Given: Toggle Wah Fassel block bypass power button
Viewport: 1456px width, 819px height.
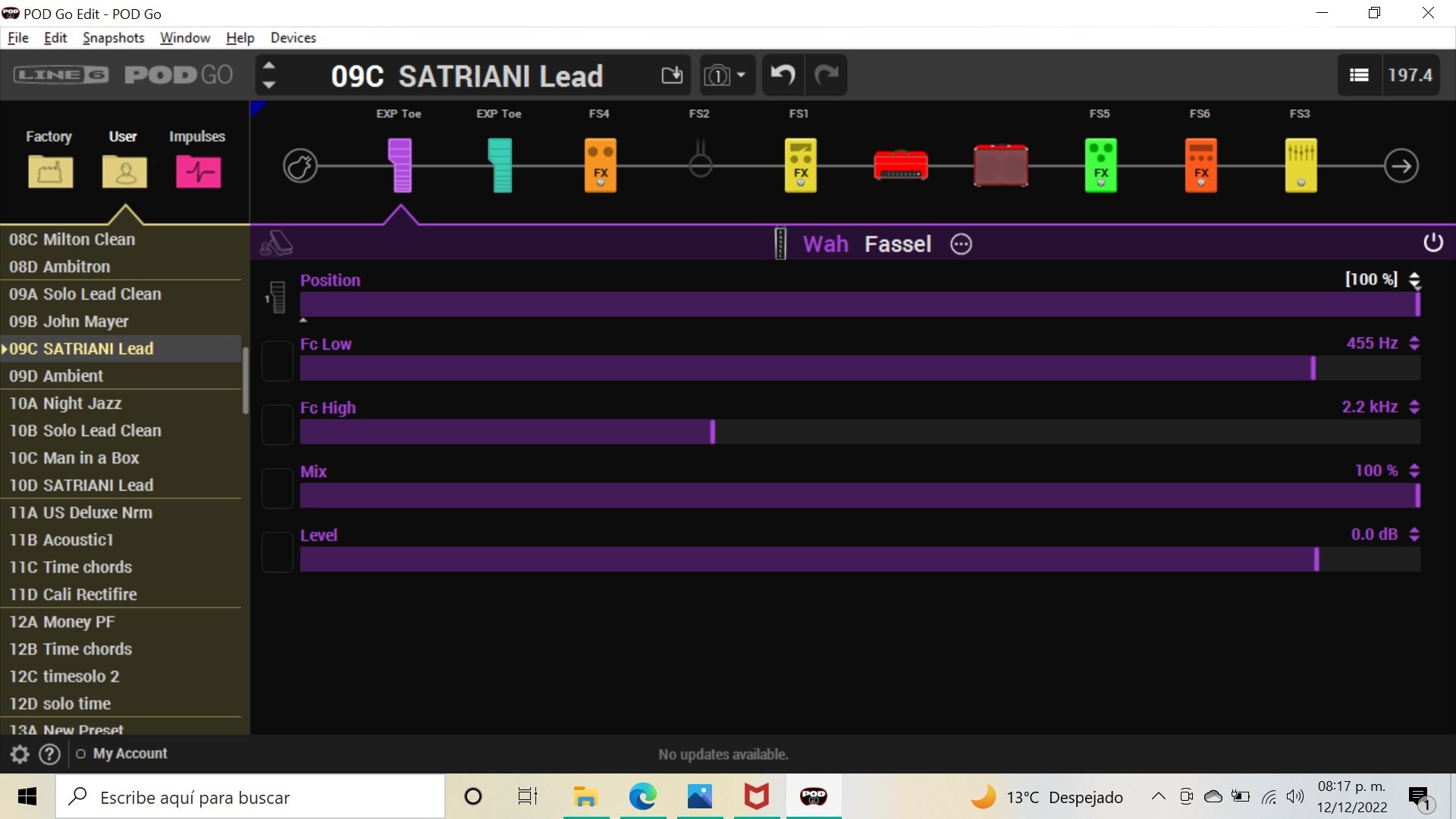Looking at the screenshot, I should click(1432, 243).
